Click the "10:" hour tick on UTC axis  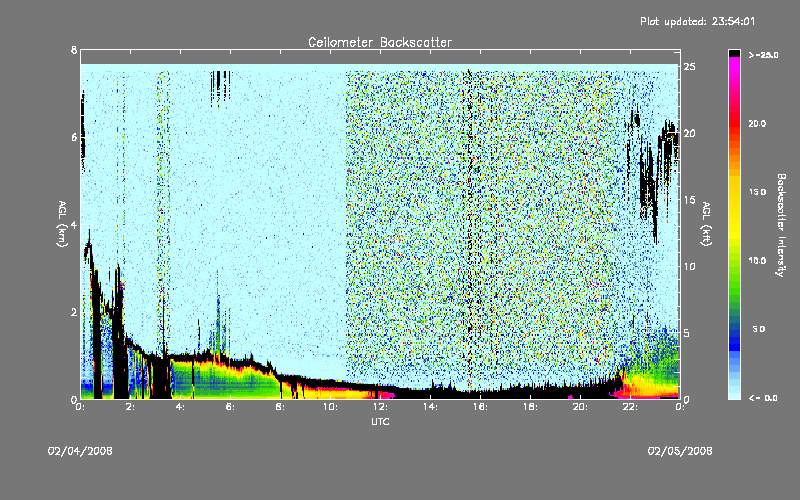click(330, 407)
